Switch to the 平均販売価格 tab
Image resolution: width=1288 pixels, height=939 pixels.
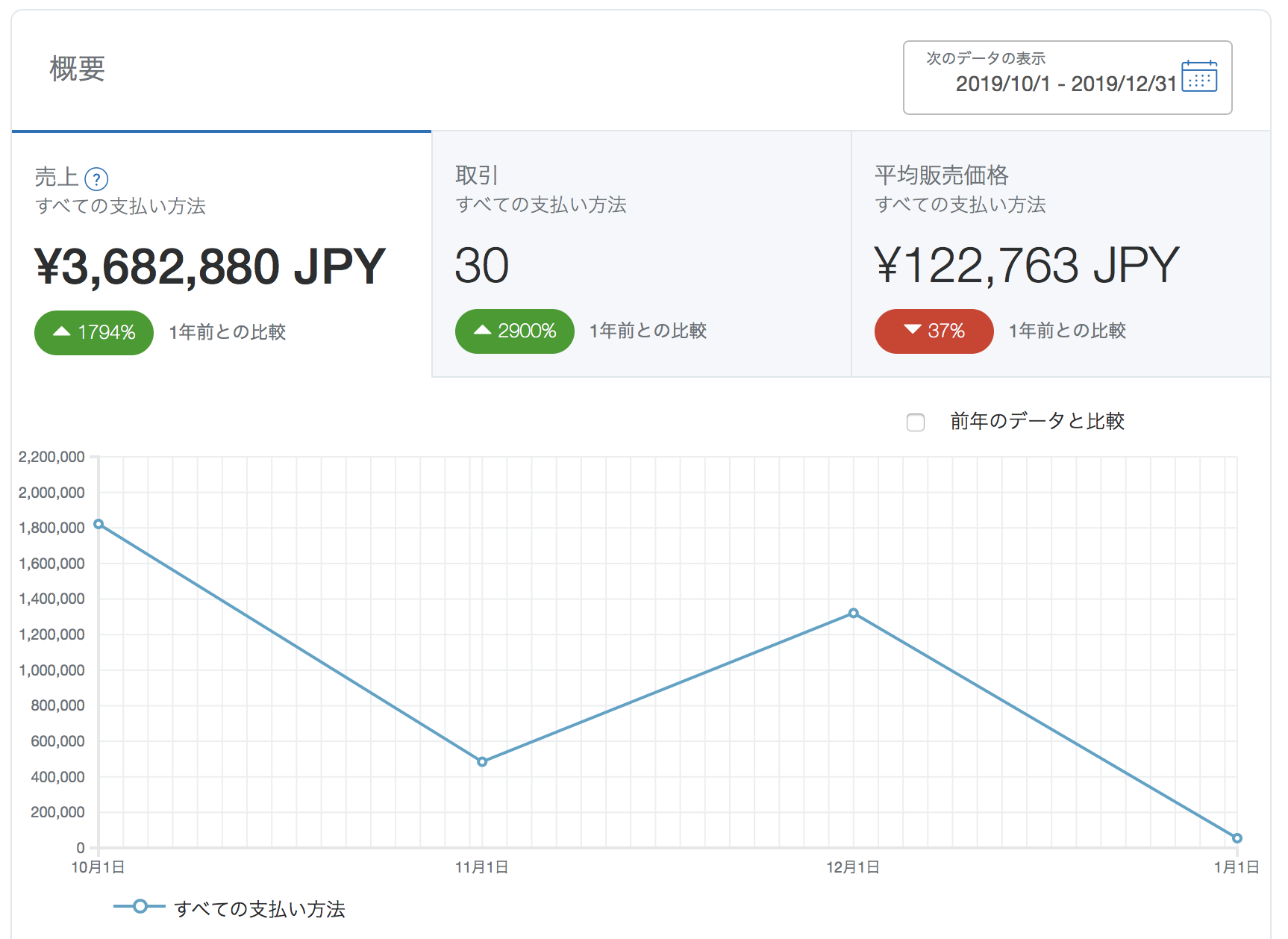[x=1060, y=254]
